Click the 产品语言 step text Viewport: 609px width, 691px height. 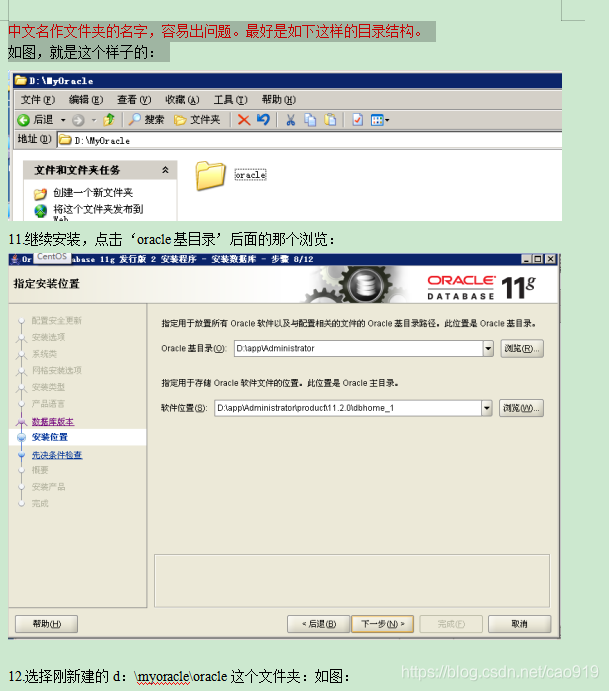pyautogui.click(x=48, y=404)
